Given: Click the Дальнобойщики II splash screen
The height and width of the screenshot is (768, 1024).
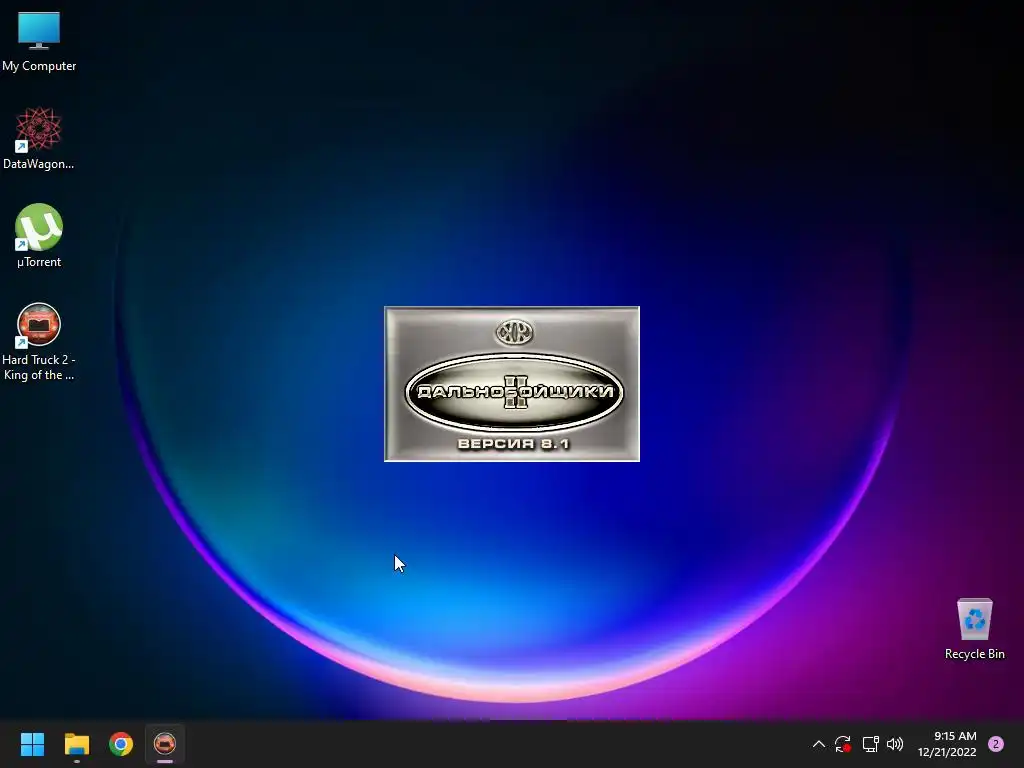Looking at the screenshot, I should click(512, 384).
